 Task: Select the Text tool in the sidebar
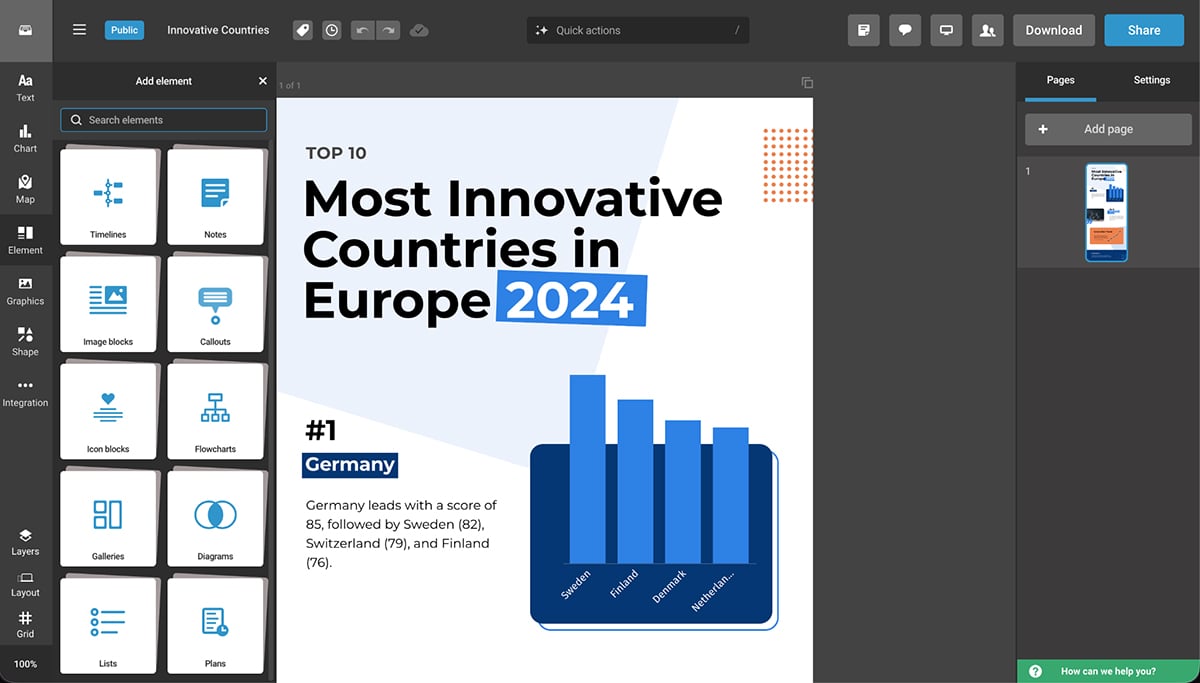click(25, 88)
